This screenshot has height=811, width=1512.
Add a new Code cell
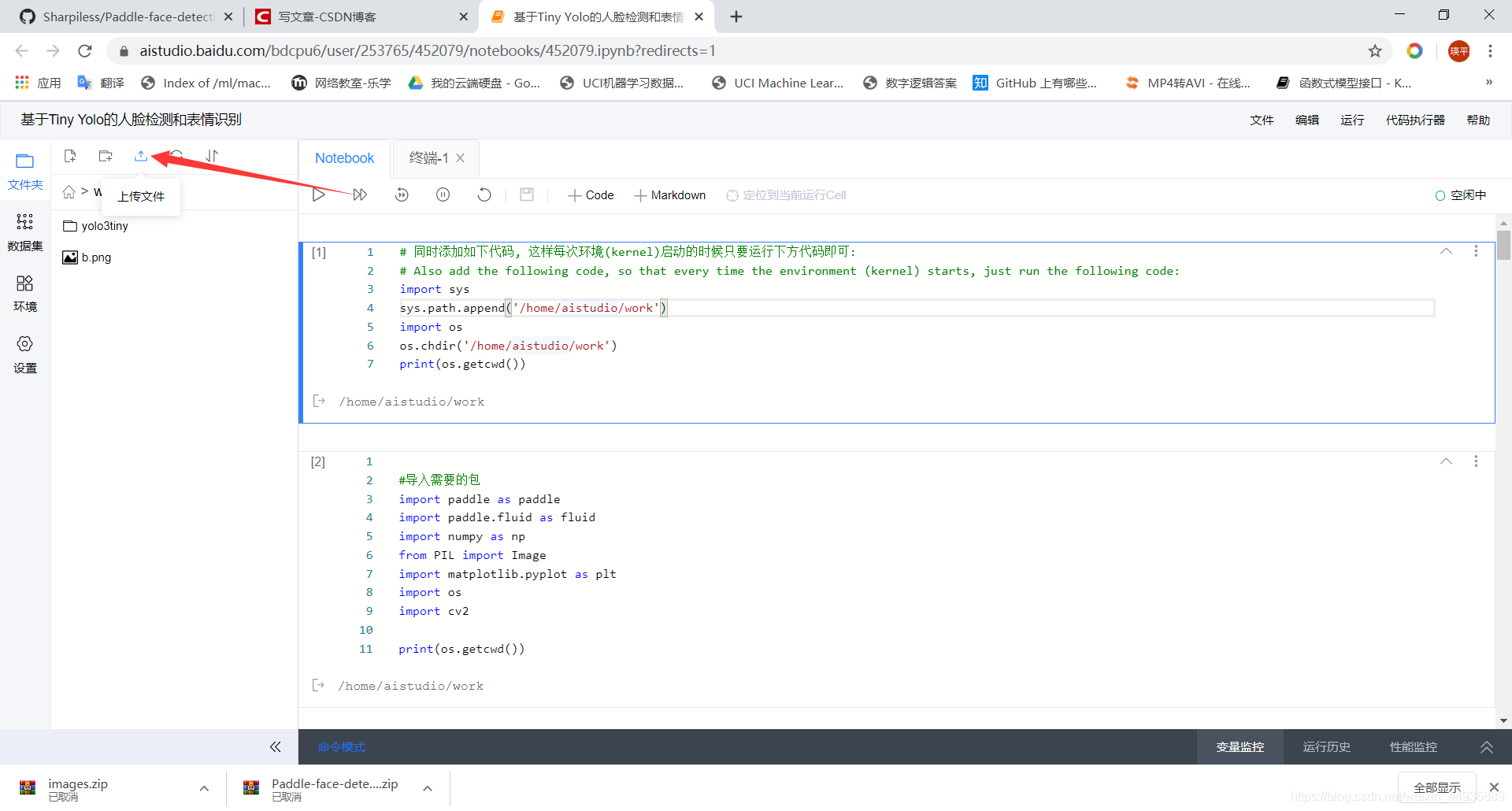point(591,195)
